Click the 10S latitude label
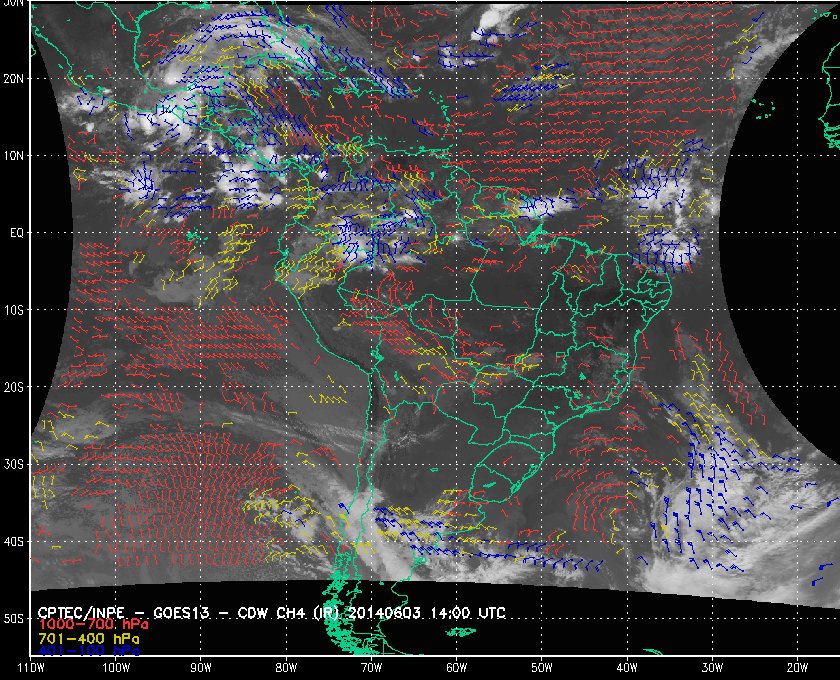 14,310
